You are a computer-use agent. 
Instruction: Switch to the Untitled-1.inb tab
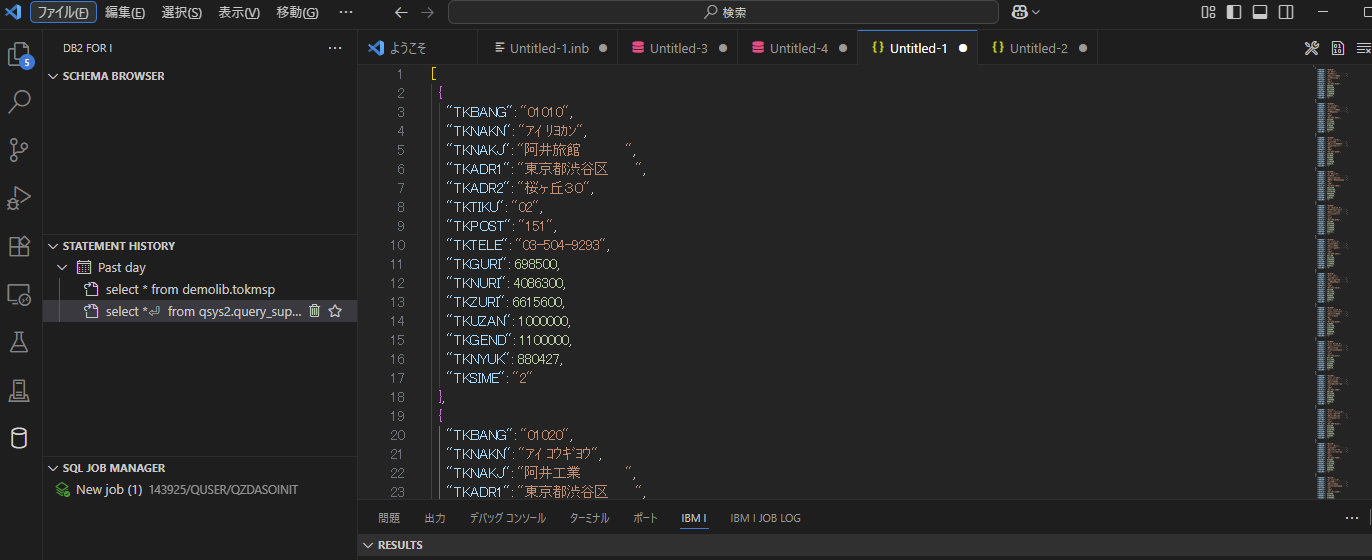tap(548, 48)
